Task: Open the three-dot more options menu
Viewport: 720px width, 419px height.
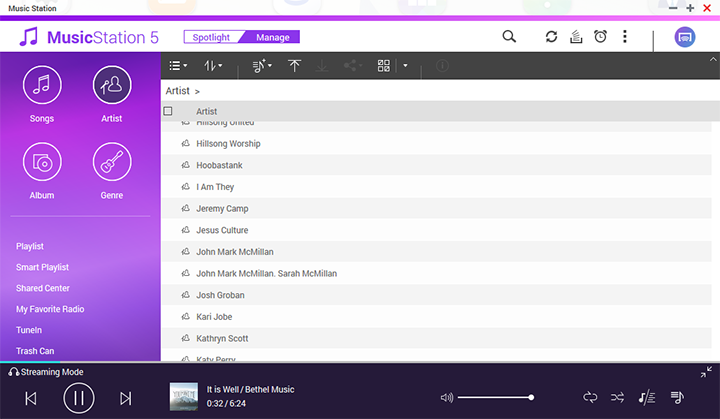Action: [x=625, y=37]
